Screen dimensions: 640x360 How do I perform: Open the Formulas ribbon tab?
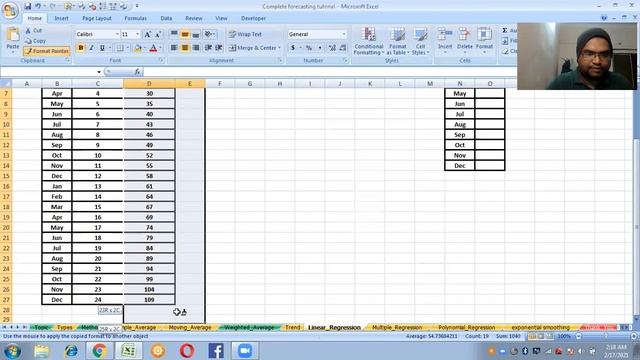pyautogui.click(x=136, y=18)
